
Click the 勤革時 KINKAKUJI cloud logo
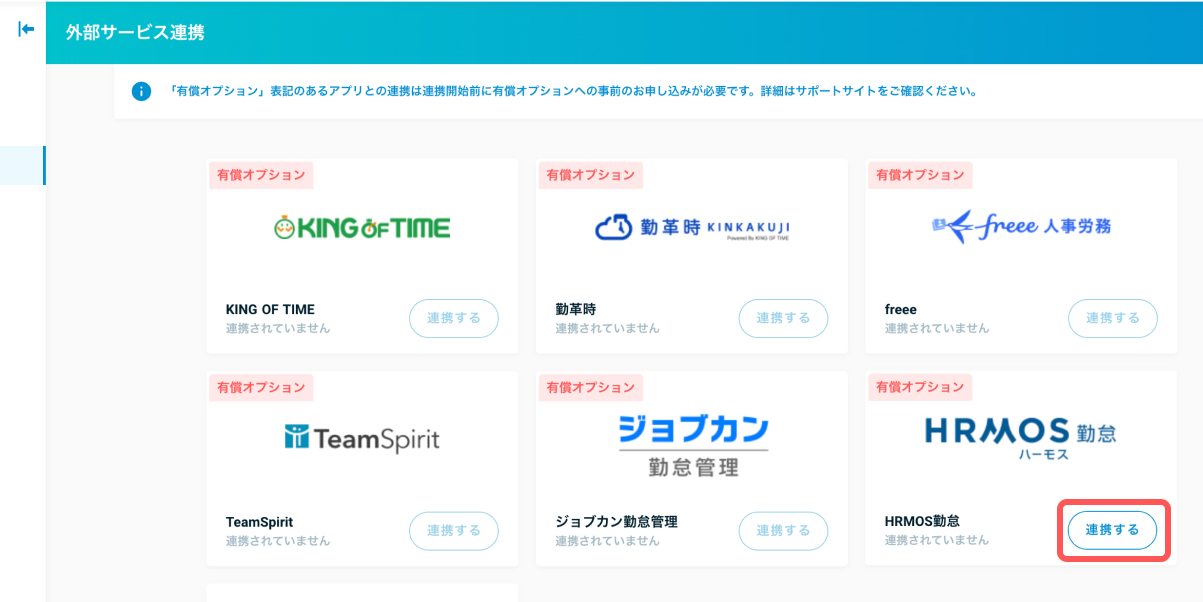point(692,229)
